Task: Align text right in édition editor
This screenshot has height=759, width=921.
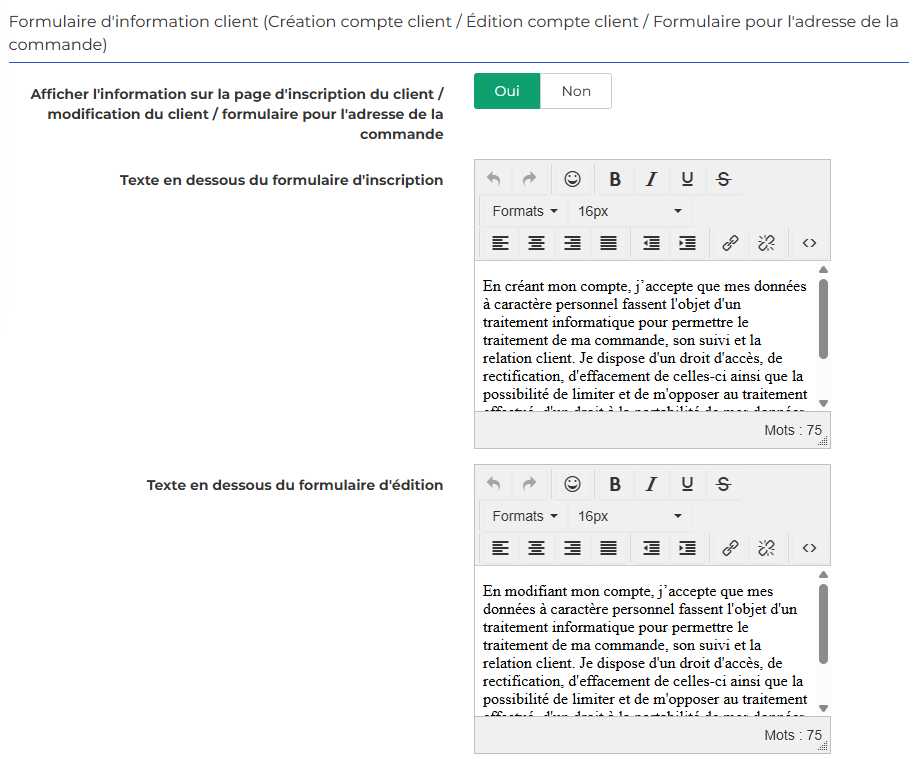Action: click(x=573, y=548)
